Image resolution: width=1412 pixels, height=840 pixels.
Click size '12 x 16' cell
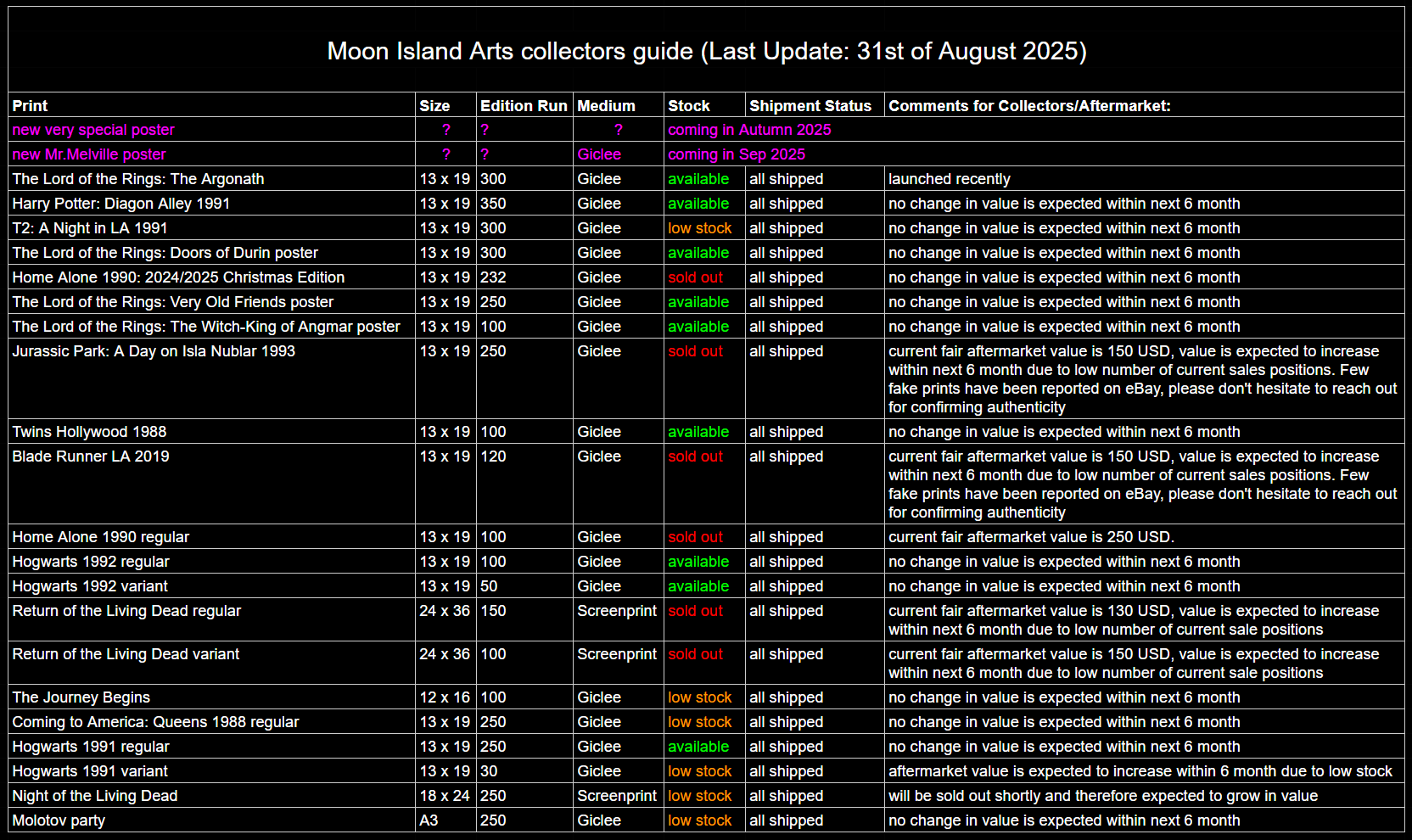click(445, 697)
